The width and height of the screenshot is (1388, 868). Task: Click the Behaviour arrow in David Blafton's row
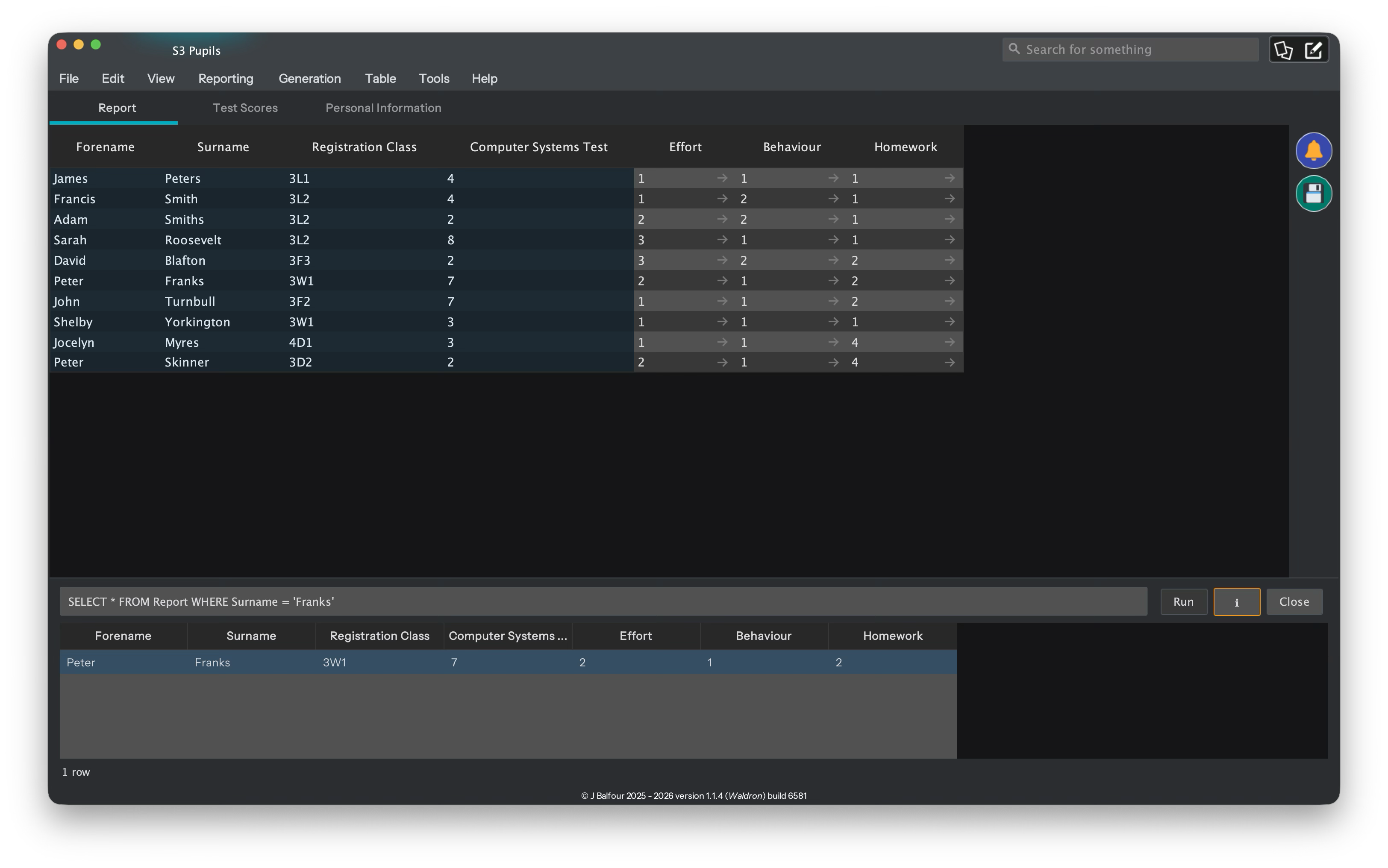point(833,261)
